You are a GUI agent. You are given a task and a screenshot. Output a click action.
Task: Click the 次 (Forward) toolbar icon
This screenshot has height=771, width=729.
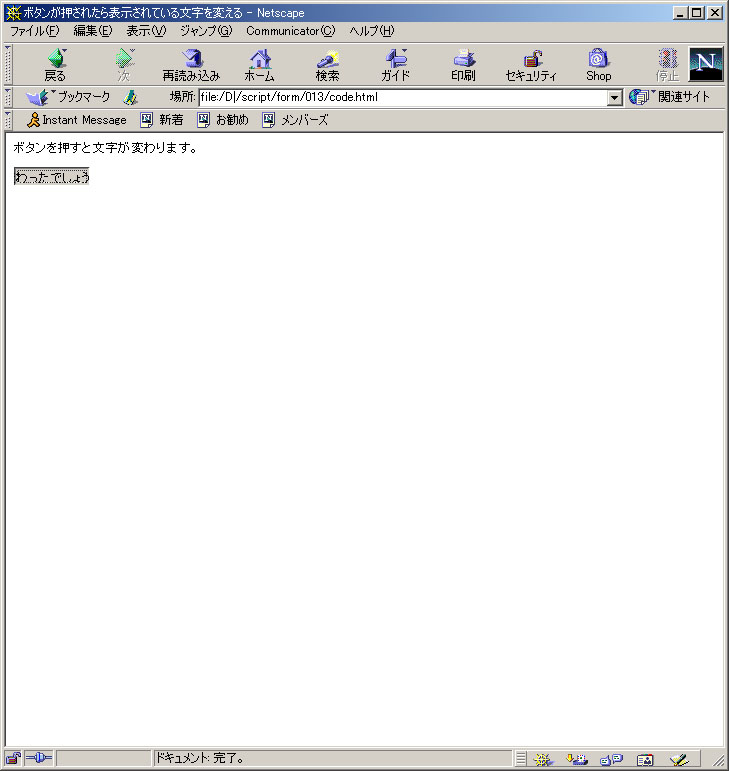(x=124, y=65)
